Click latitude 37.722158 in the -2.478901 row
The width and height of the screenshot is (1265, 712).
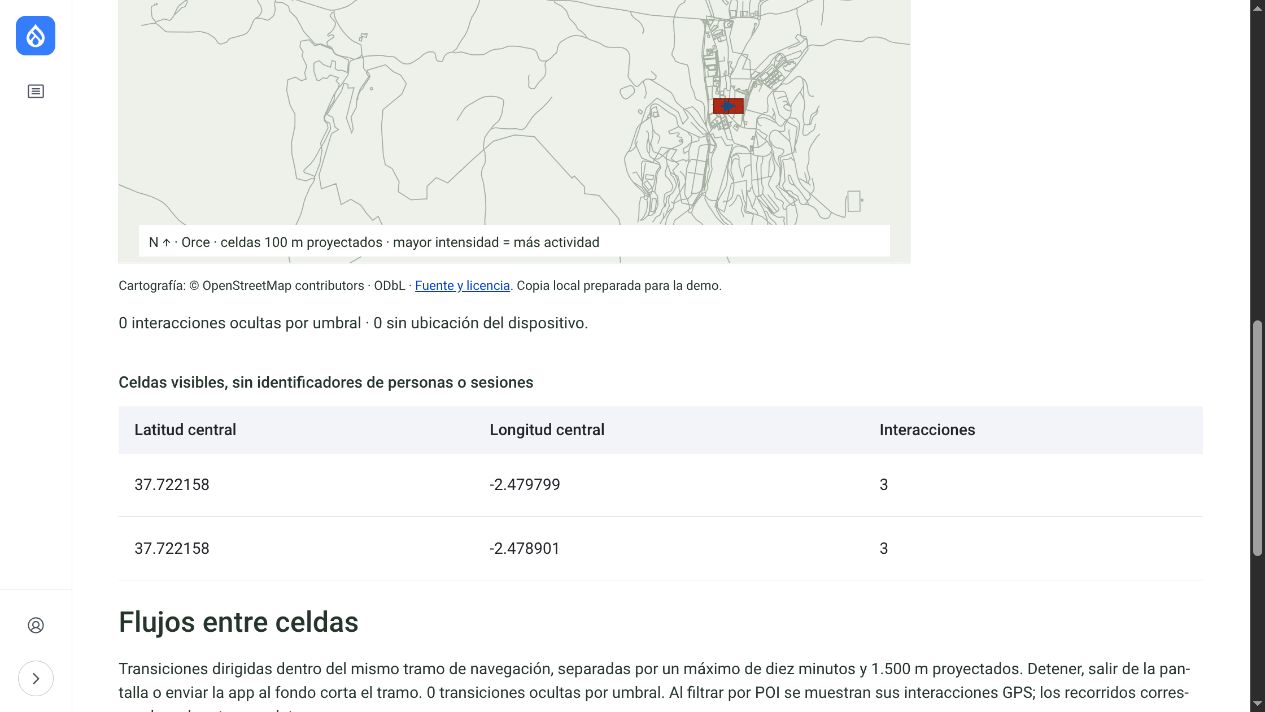coord(172,549)
